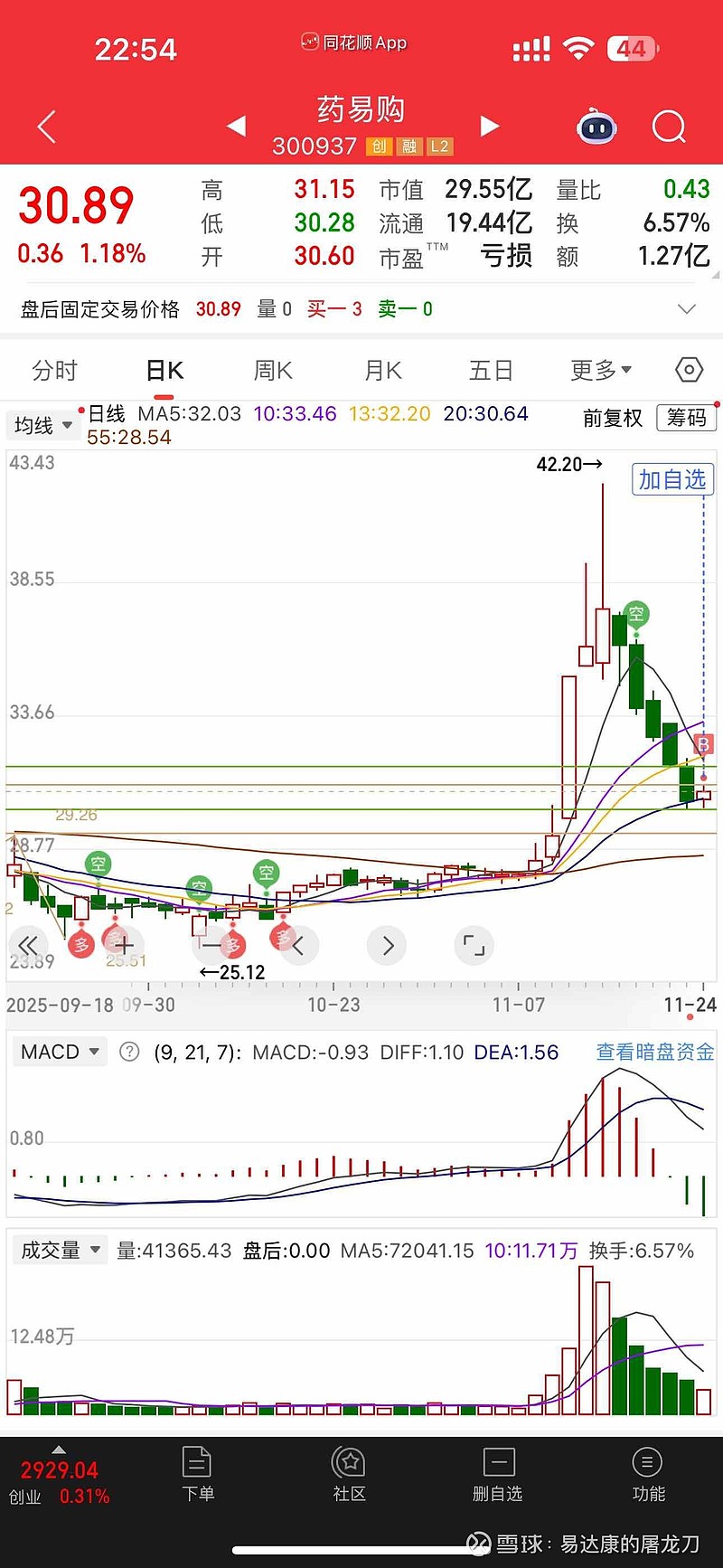Open the 均线 indicator dropdown
The height and width of the screenshot is (1568, 723).
click(x=42, y=425)
